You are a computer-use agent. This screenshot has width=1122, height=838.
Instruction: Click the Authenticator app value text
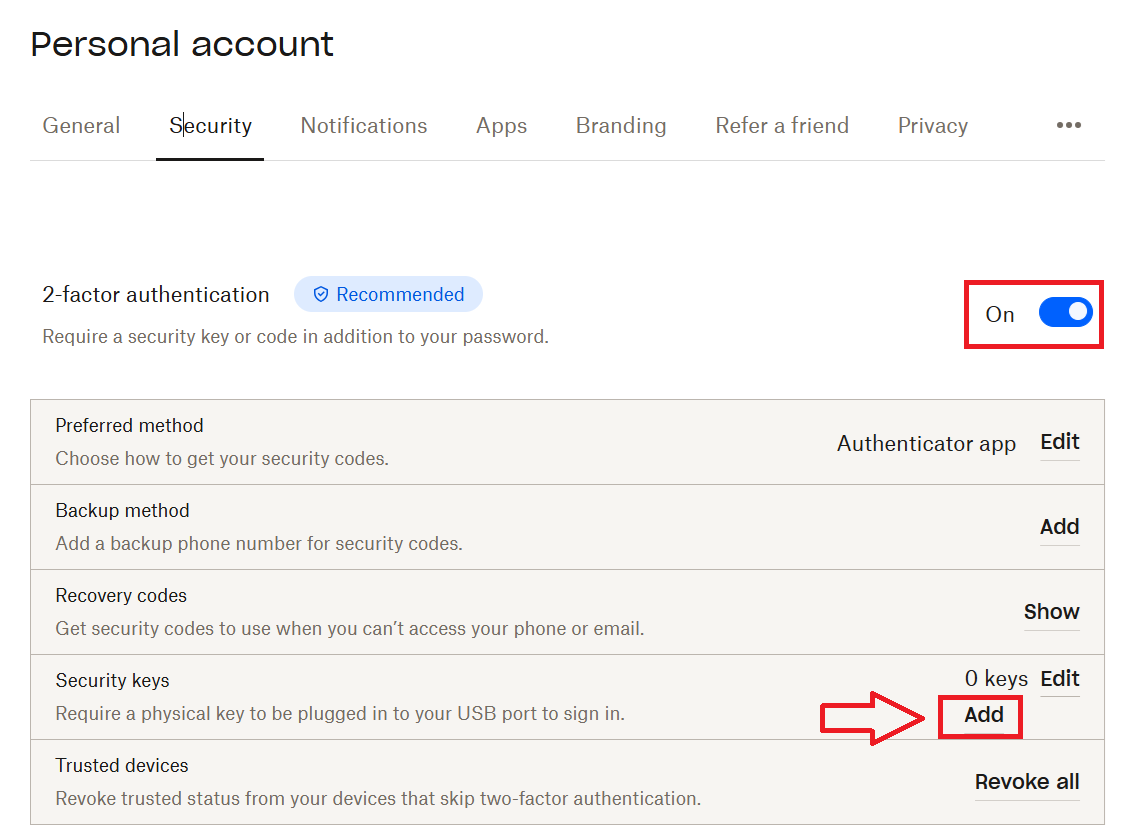(926, 444)
